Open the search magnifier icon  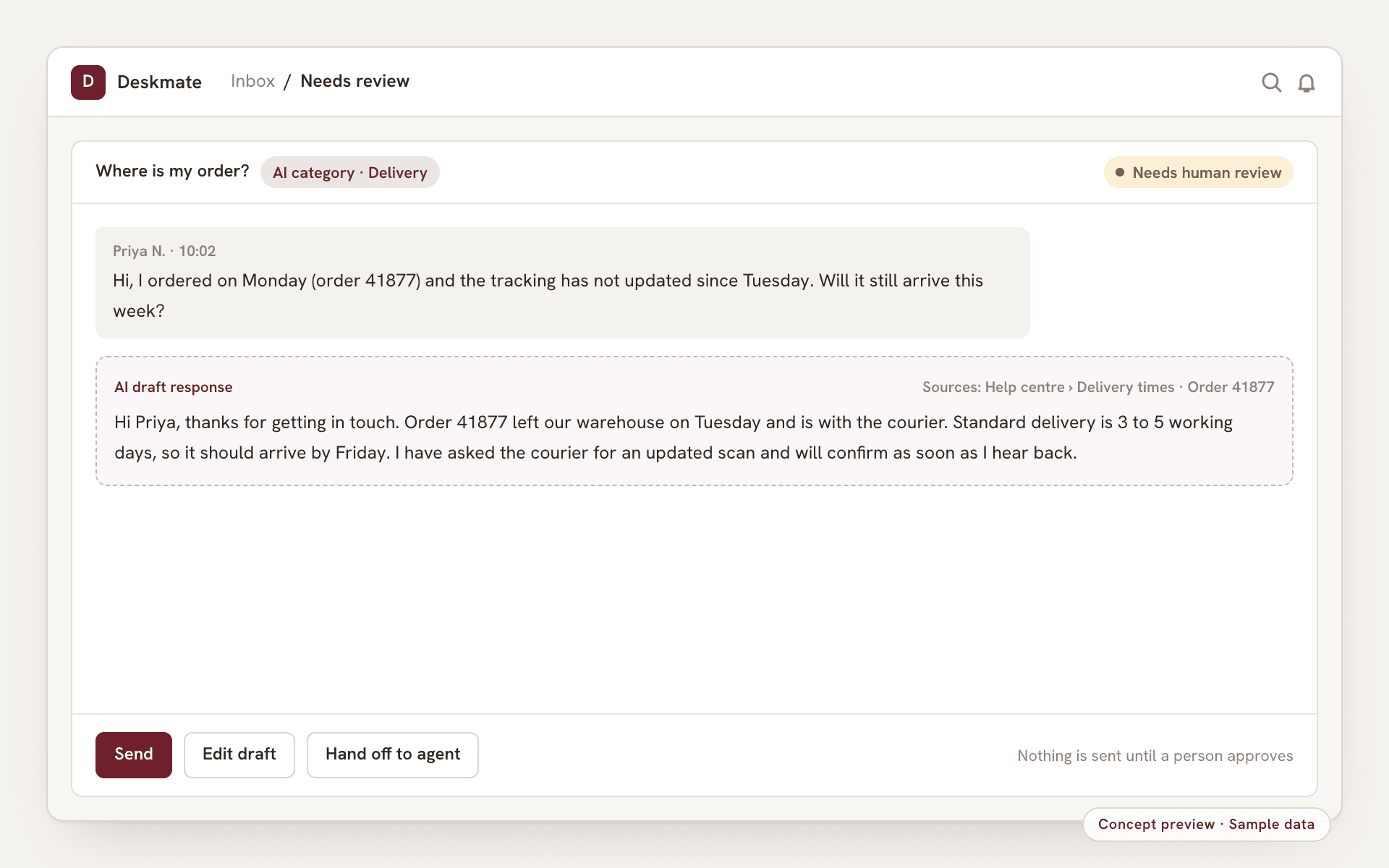tap(1271, 82)
